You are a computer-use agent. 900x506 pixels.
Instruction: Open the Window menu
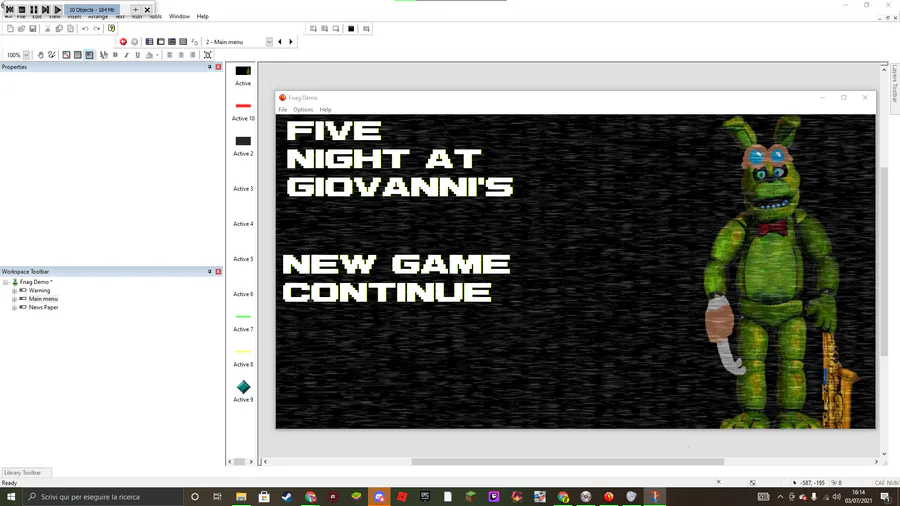click(x=179, y=17)
